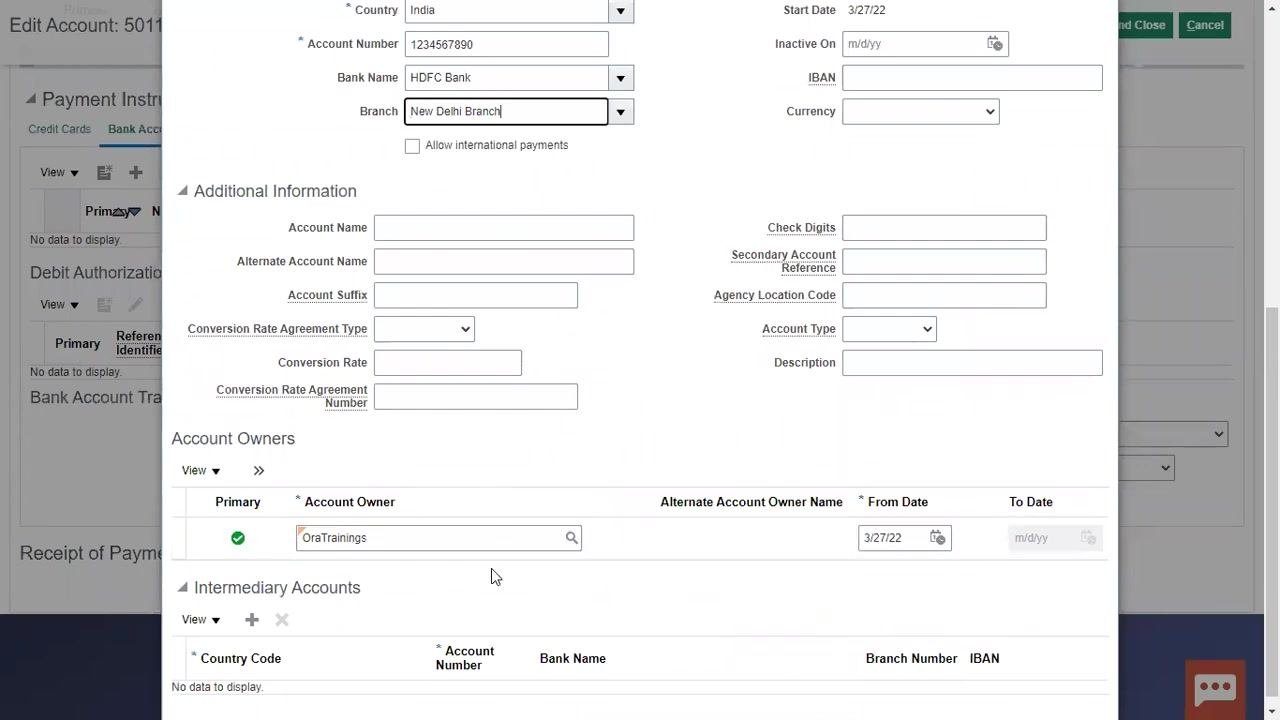Open the Branch dropdown arrow

coord(620,112)
